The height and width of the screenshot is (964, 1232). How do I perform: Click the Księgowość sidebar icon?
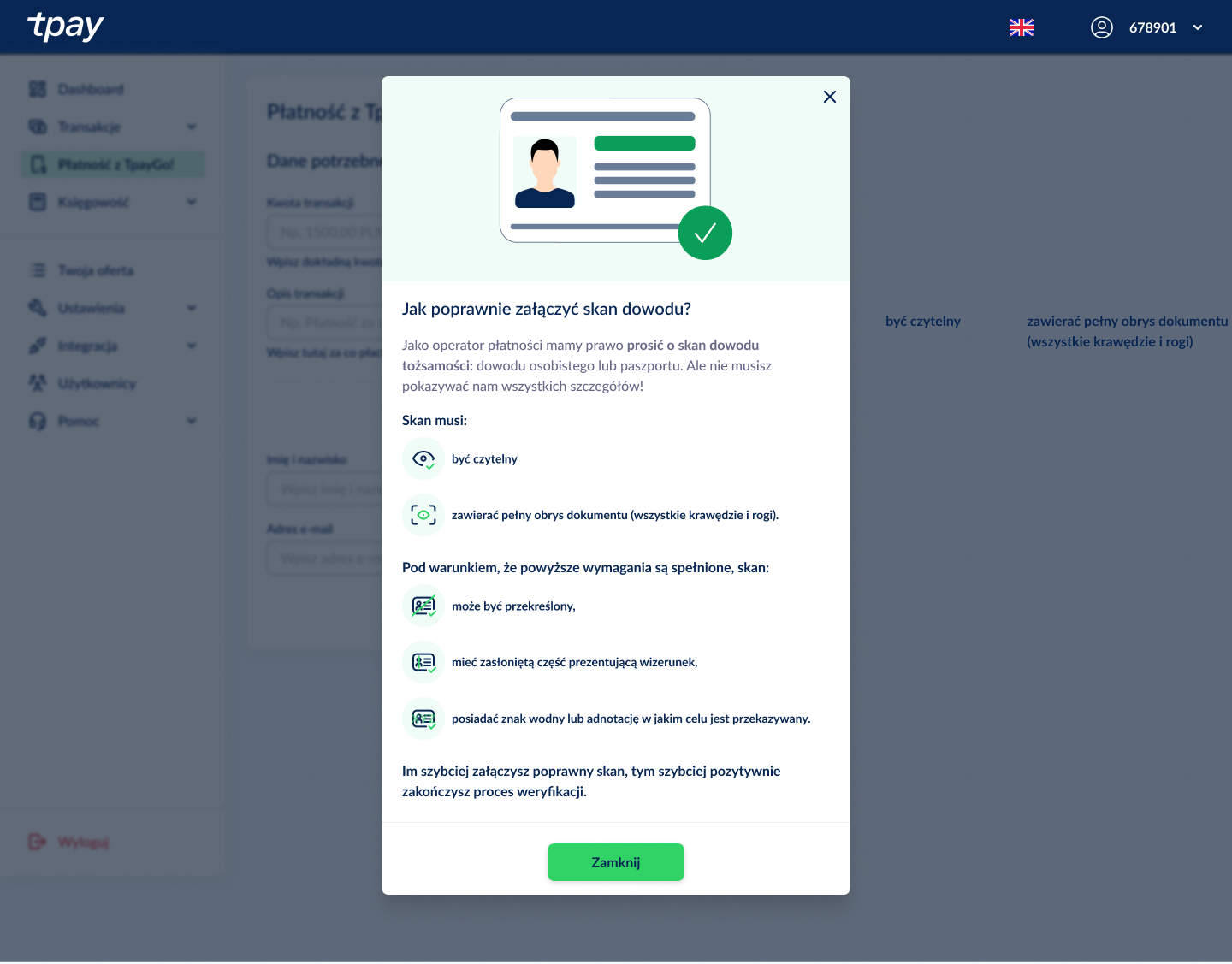(38, 202)
